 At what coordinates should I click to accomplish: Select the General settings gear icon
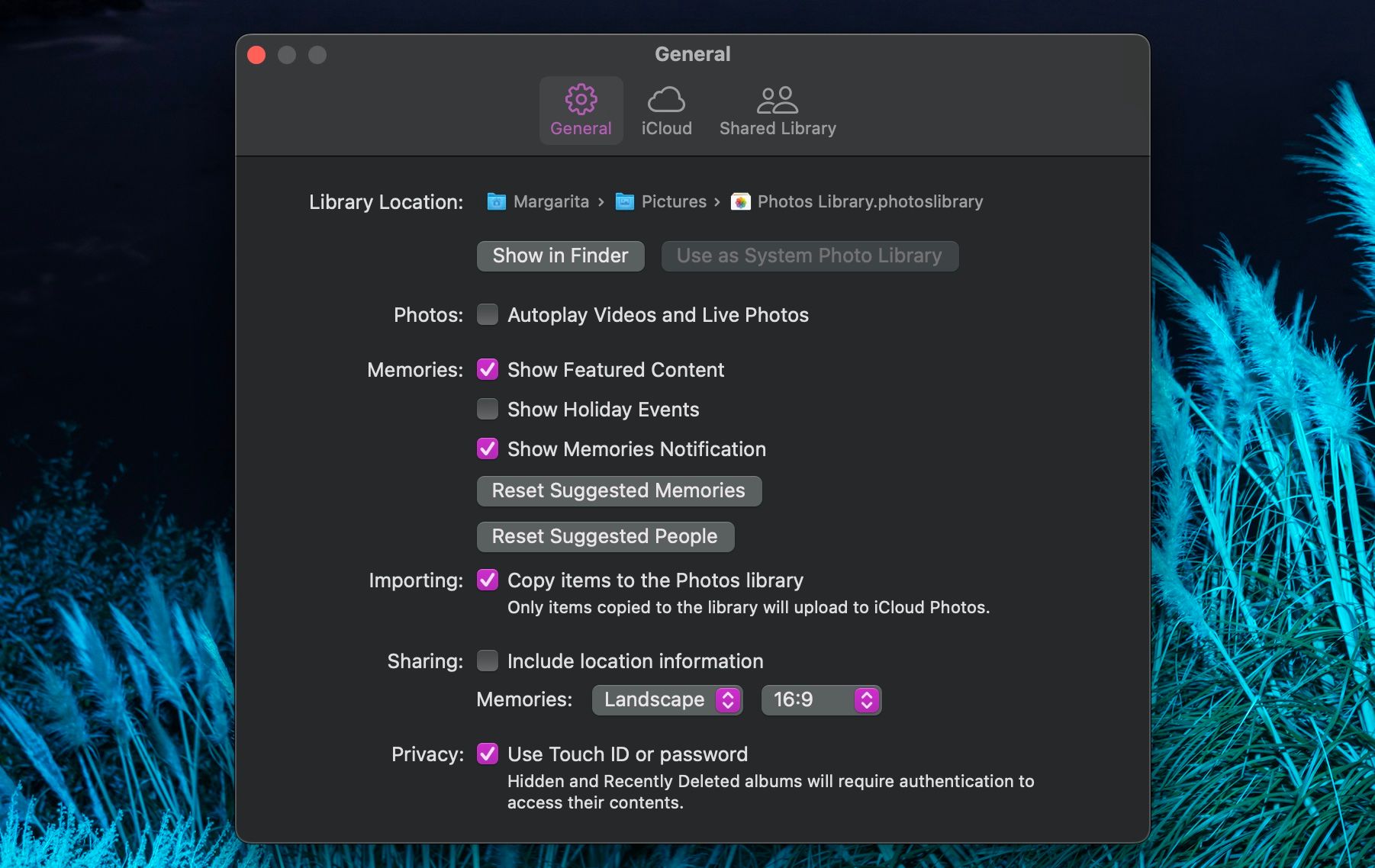[x=581, y=98]
